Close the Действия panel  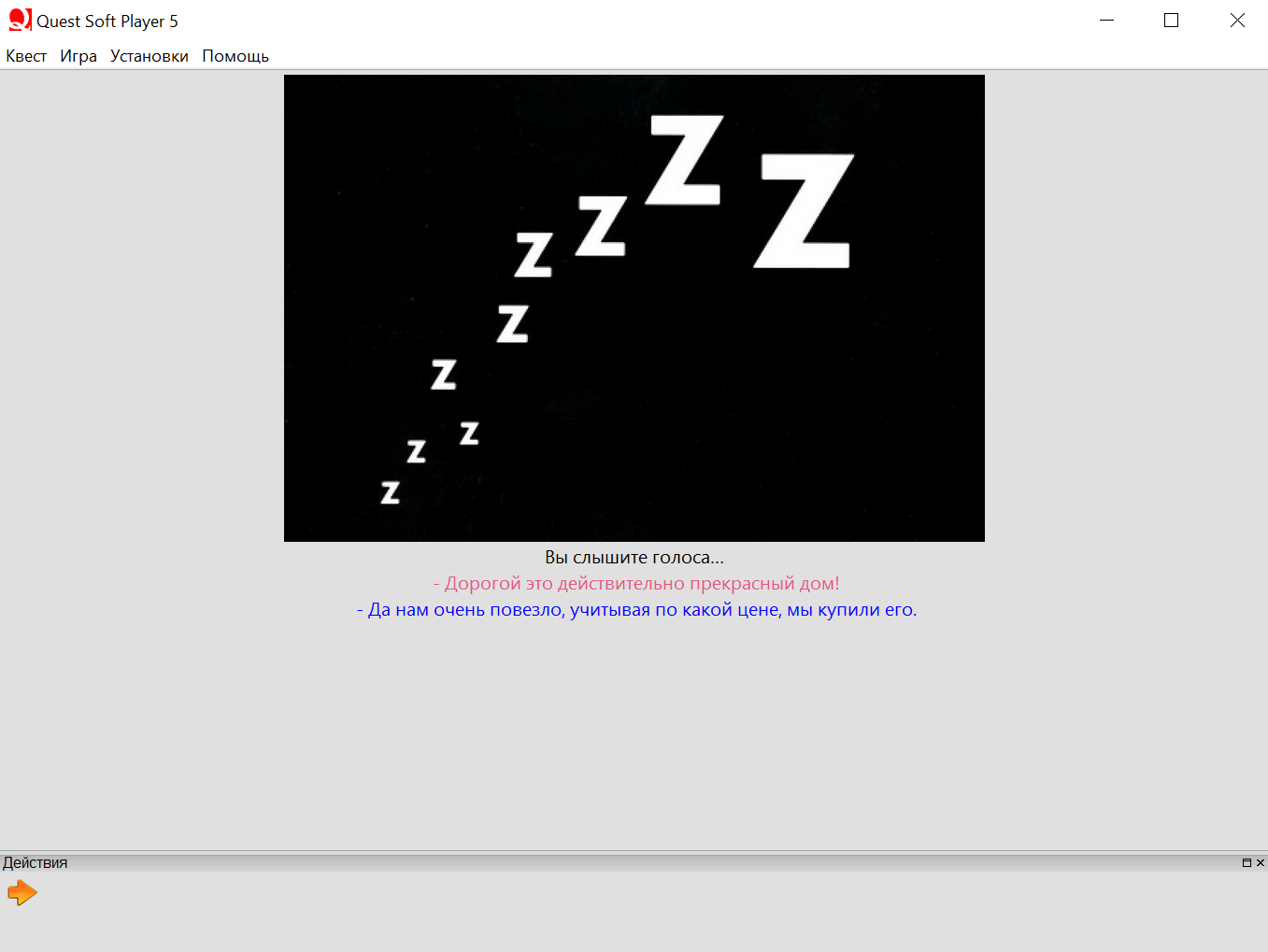pos(1260,863)
